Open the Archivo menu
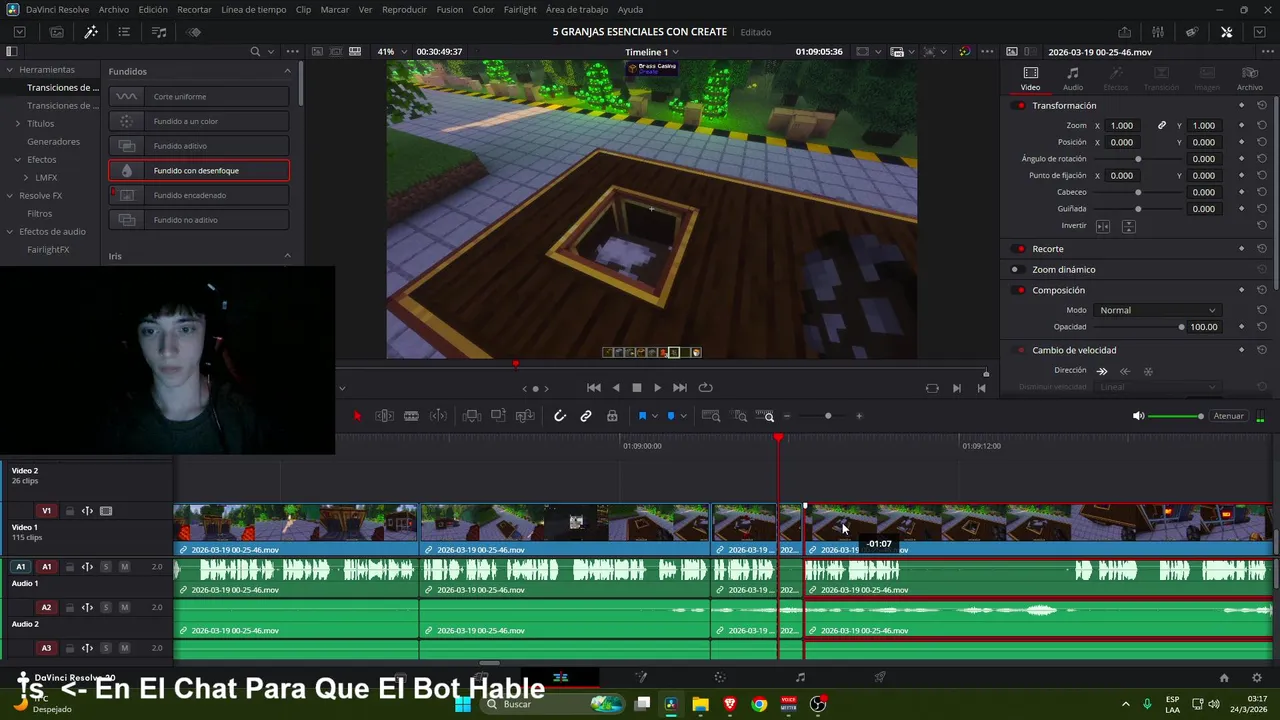This screenshot has width=1280, height=720. tap(113, 9)
